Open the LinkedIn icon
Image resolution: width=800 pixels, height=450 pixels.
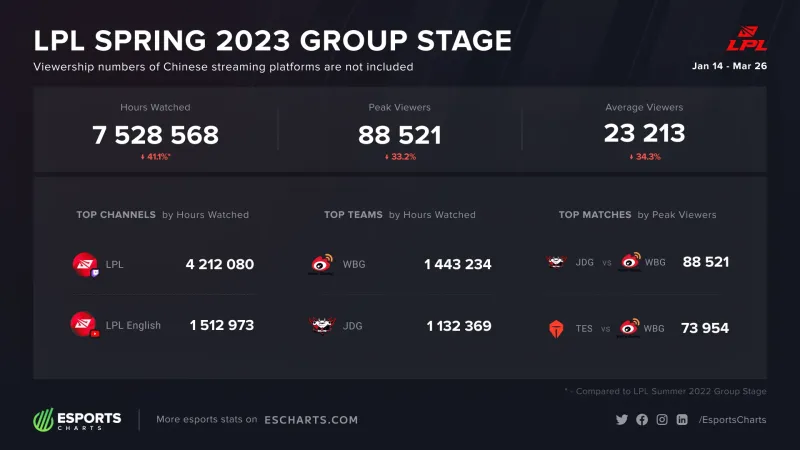(x=682, y=419)
